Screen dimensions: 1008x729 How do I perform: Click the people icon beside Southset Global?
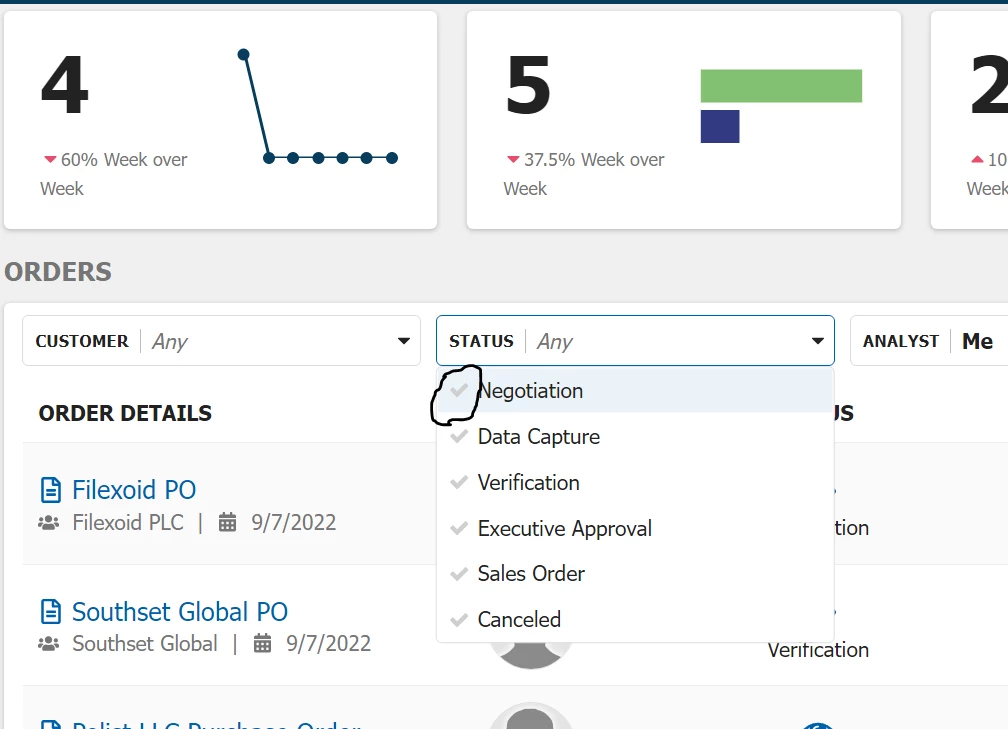click(49, 644)
